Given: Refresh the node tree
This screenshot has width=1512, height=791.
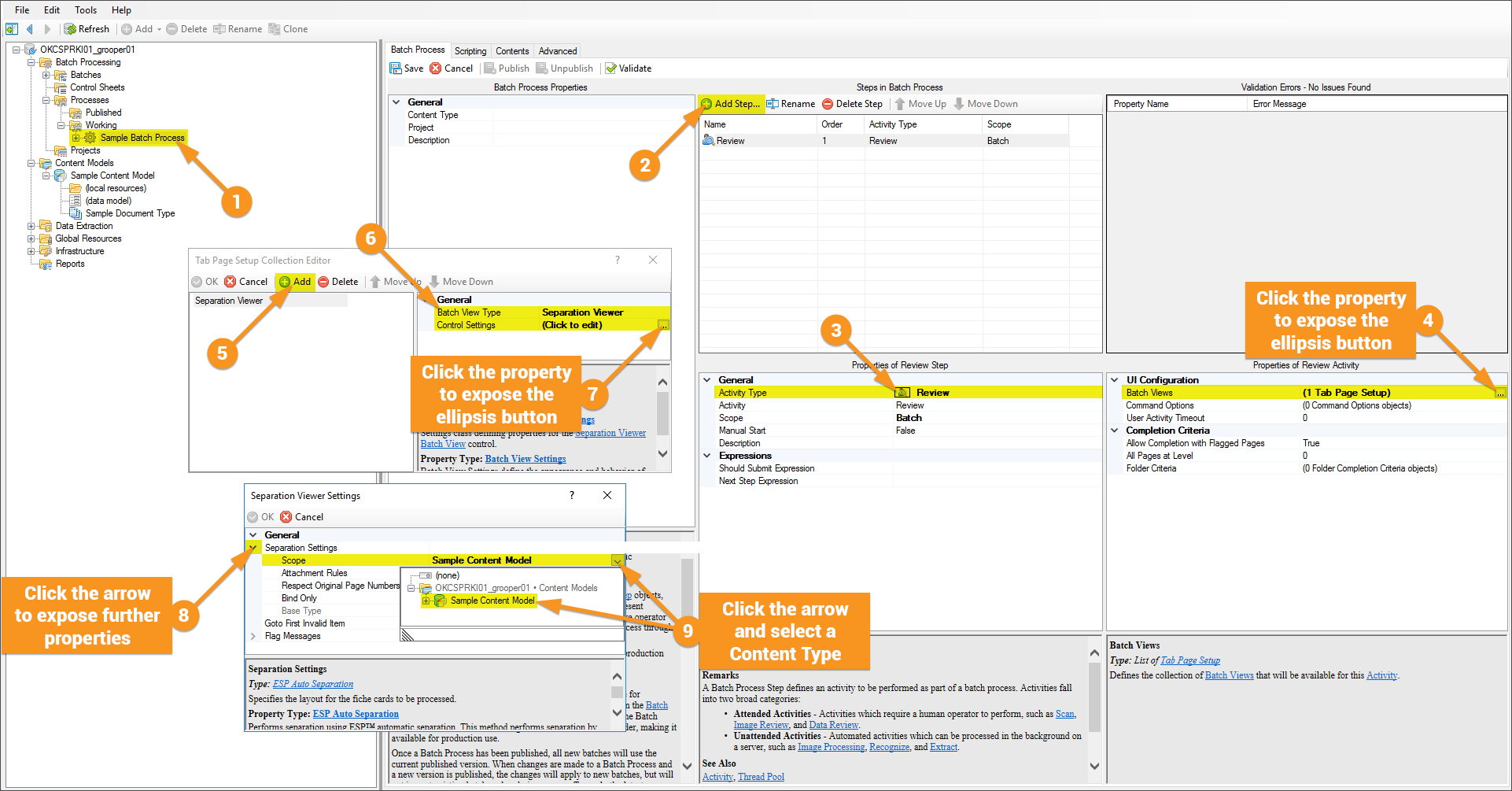Looking at the screenshot, I should 87,29.
